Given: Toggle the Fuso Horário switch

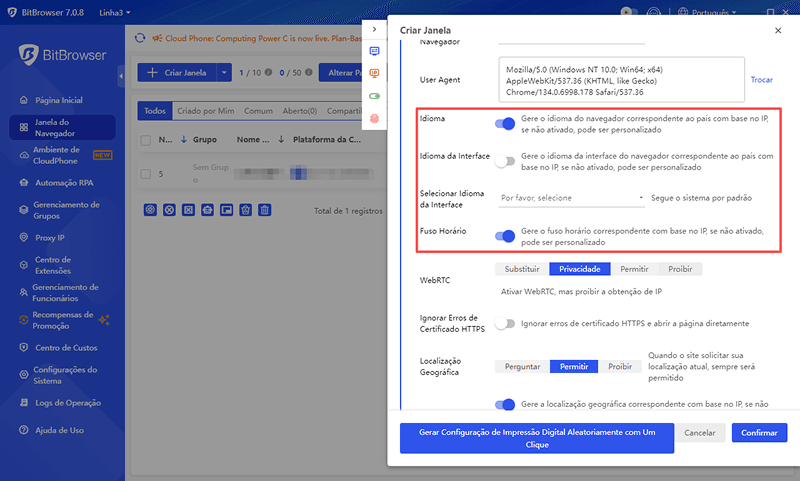Looking at the screenshot, I should (x=505, y=236).
